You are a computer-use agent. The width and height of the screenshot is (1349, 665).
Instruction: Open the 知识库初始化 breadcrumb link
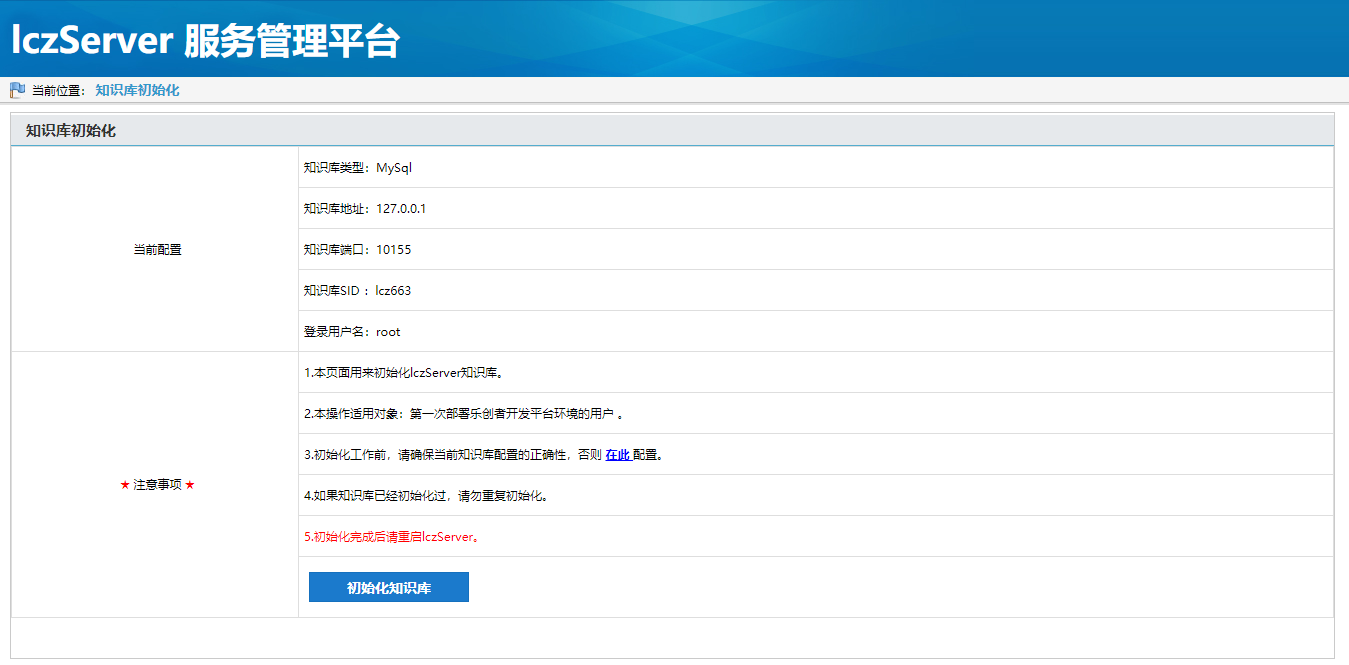pyautogui.click(x=137, y=90)
